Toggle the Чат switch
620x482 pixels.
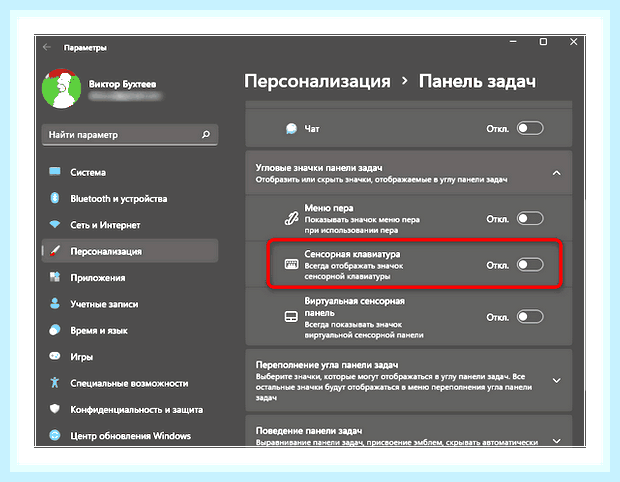(530, 129)
